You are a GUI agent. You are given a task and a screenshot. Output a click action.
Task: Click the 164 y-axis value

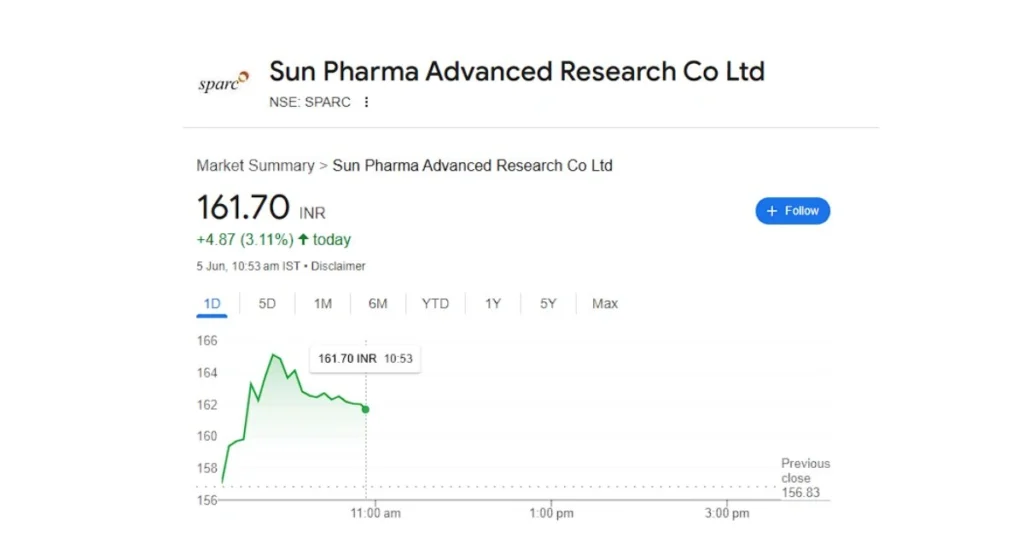[x=207, y=373]
